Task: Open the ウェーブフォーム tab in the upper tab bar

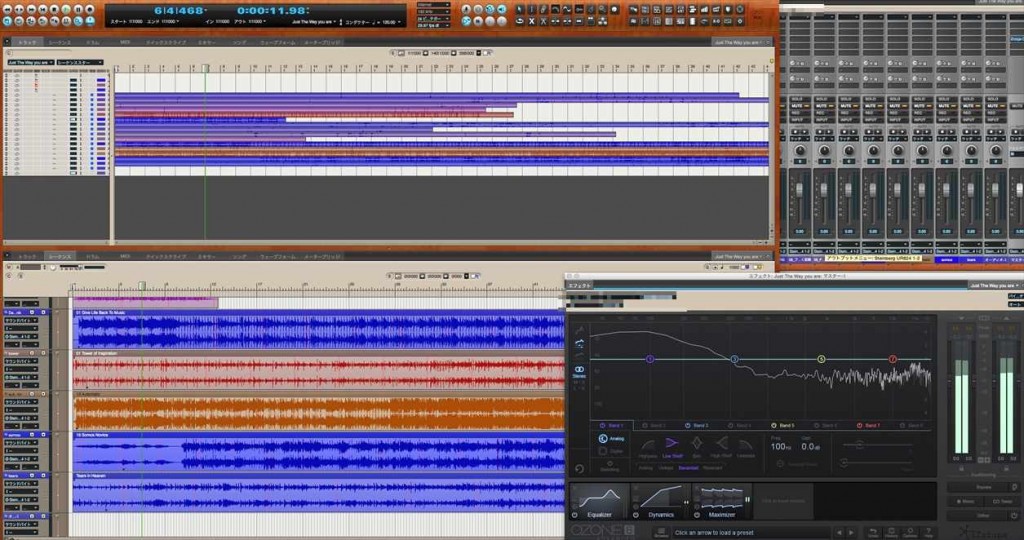Action: click(278, 42)
